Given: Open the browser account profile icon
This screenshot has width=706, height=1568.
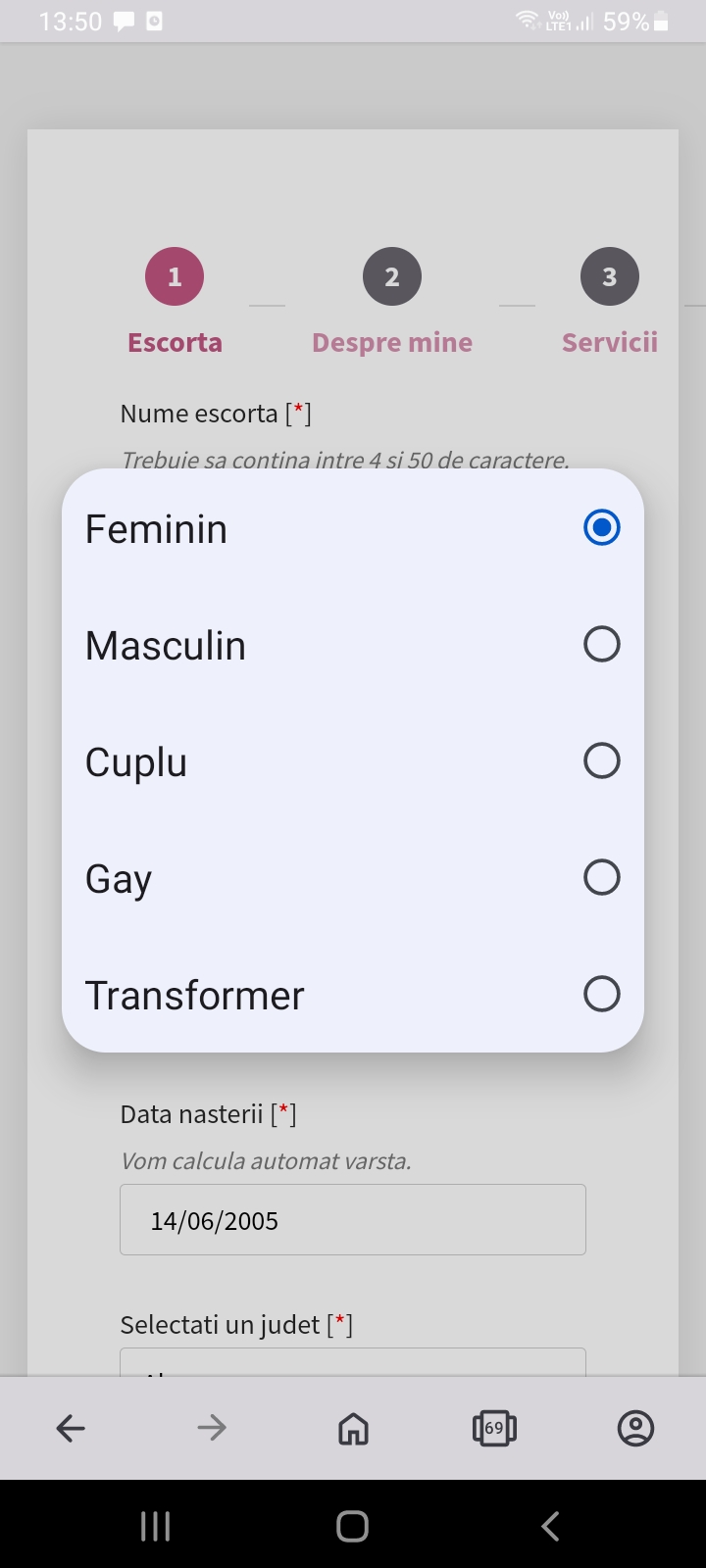Looking at the screenshot, I should [635, 1428].
